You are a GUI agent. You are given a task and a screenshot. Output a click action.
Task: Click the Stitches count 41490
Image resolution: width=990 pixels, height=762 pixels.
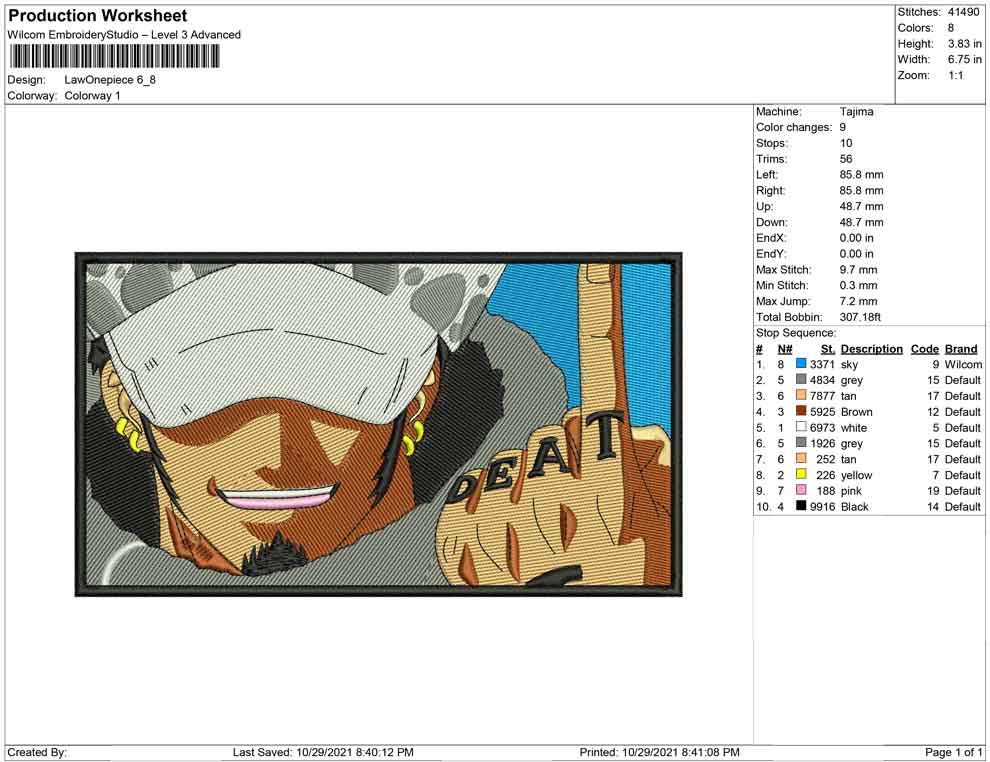963,12
